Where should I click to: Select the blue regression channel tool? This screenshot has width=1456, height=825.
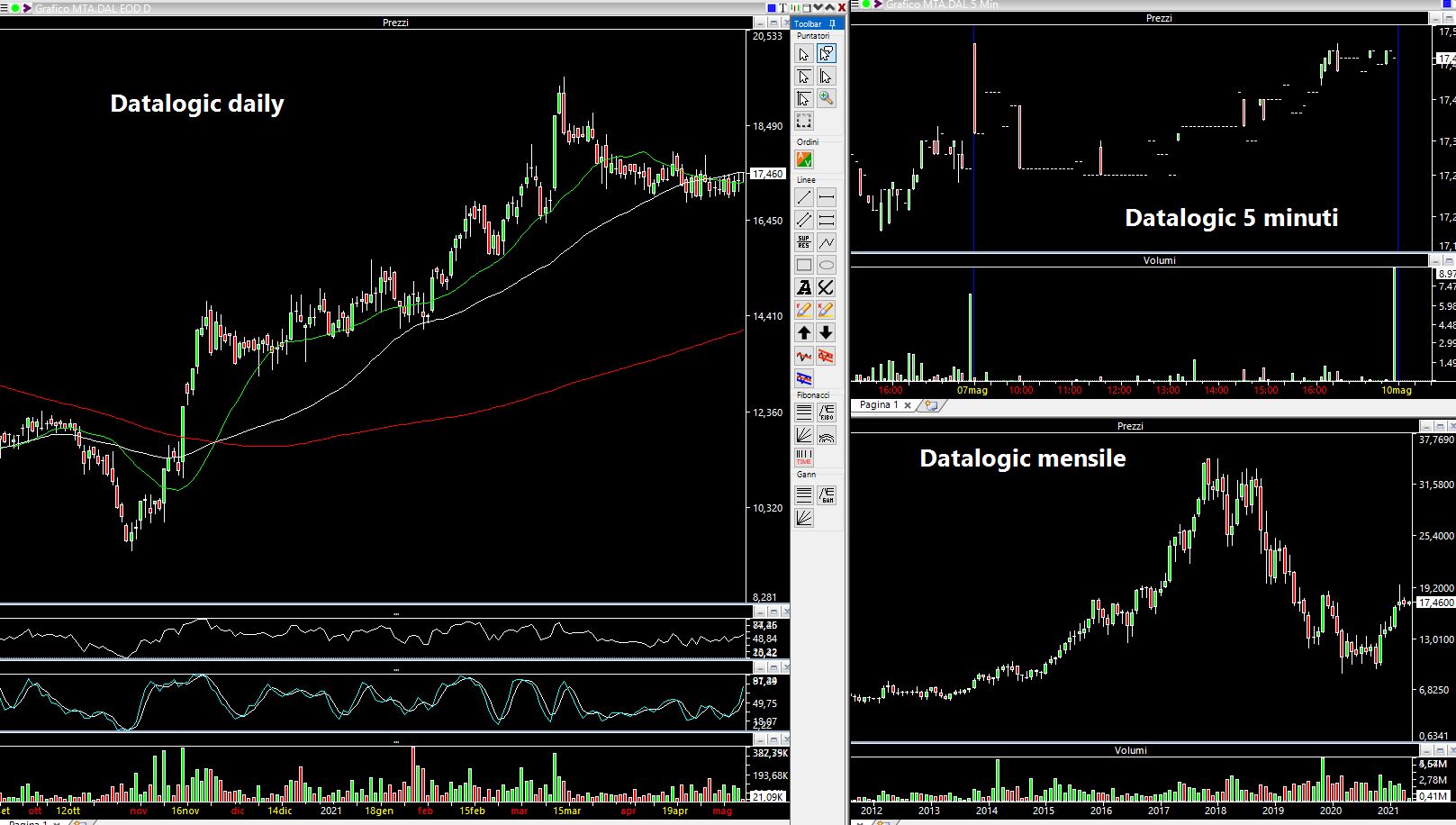(804, 378)
